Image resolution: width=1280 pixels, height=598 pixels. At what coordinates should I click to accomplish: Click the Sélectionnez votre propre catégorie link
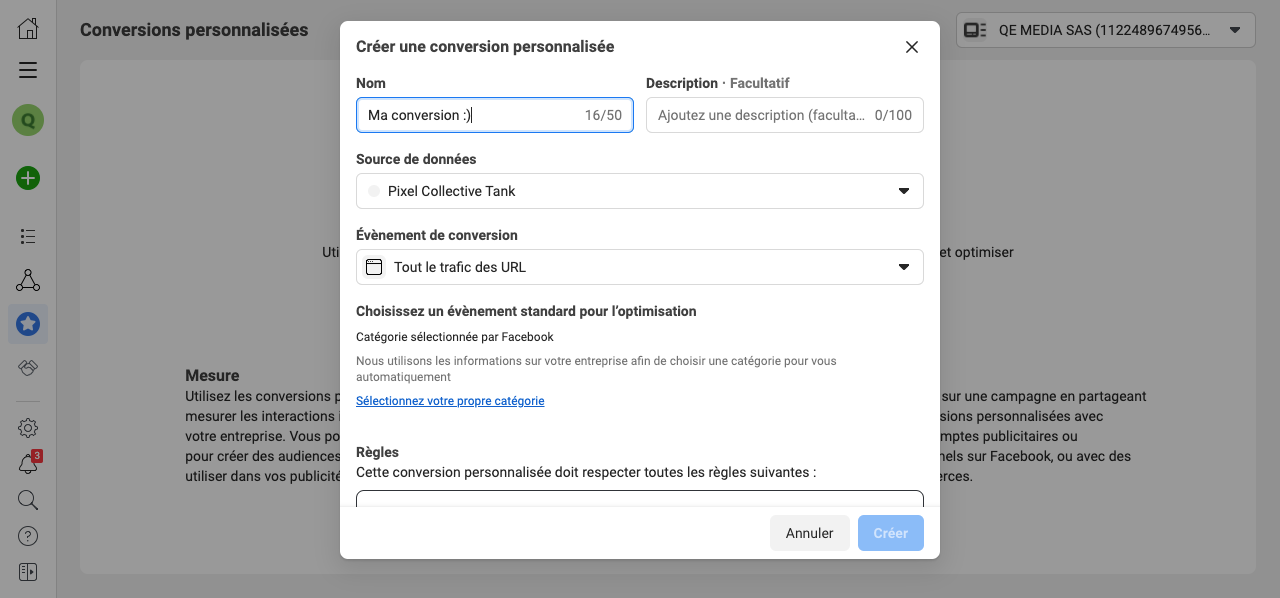450,401
